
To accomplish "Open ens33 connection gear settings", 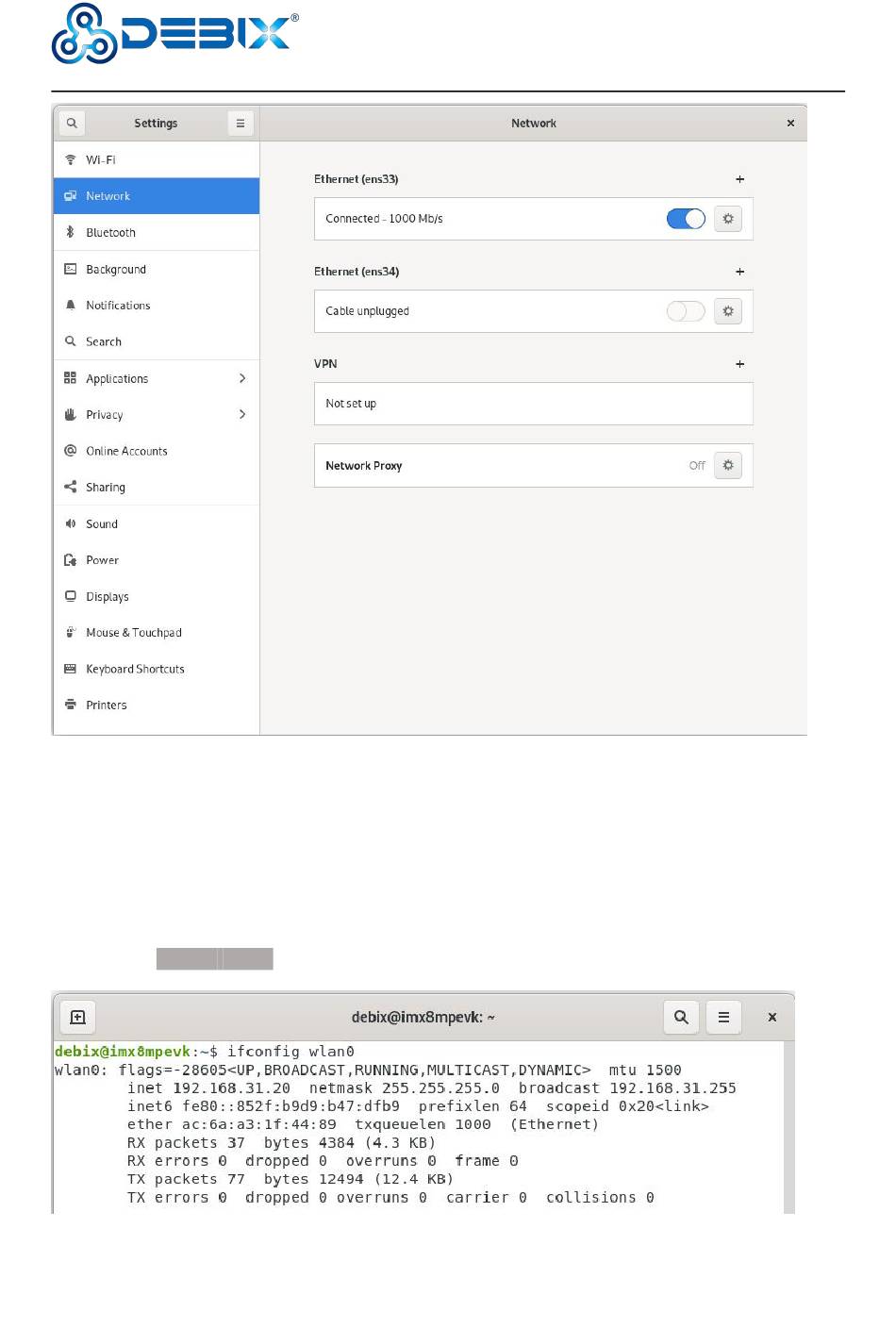I will click(x=728, y=219).
